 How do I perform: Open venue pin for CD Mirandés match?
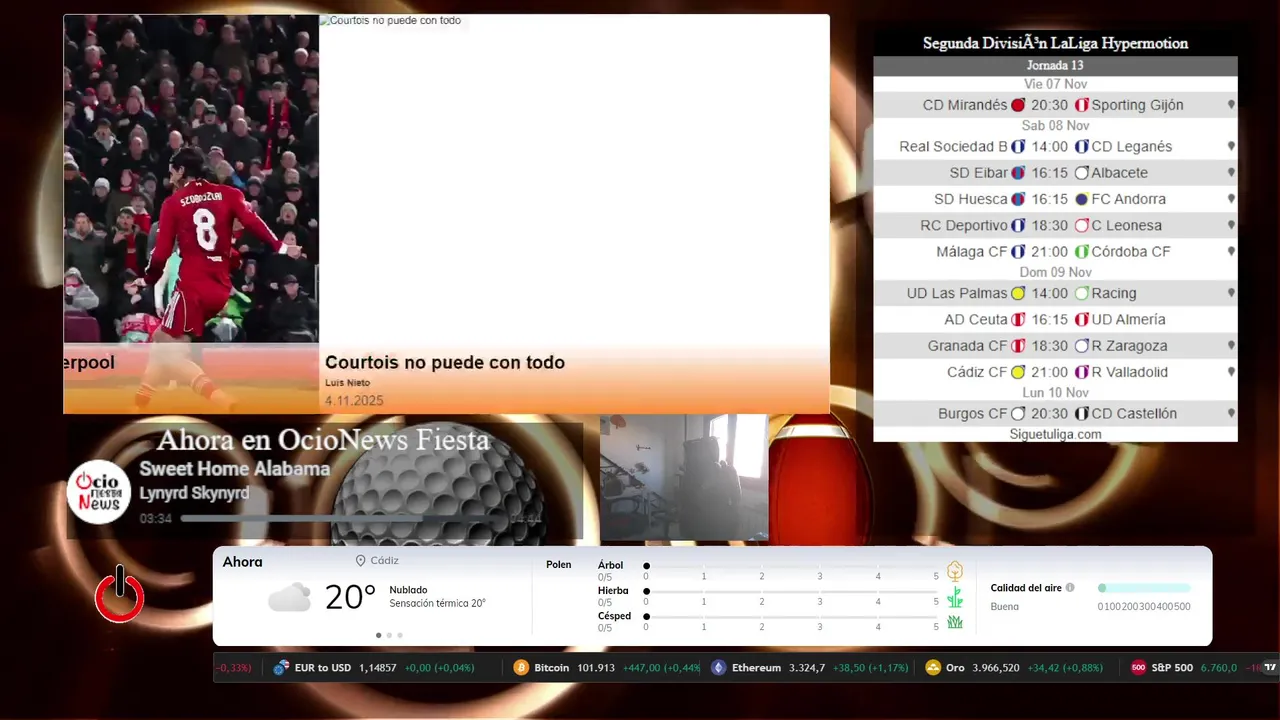click(x=1231, y=105)
